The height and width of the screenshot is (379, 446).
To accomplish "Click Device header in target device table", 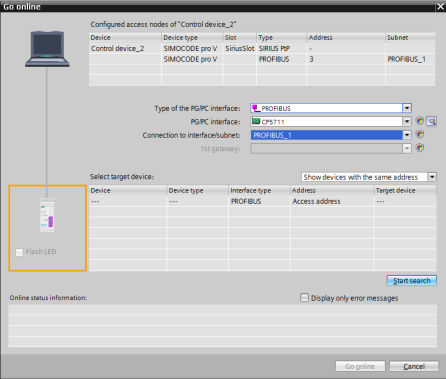I will coord(128,190).
